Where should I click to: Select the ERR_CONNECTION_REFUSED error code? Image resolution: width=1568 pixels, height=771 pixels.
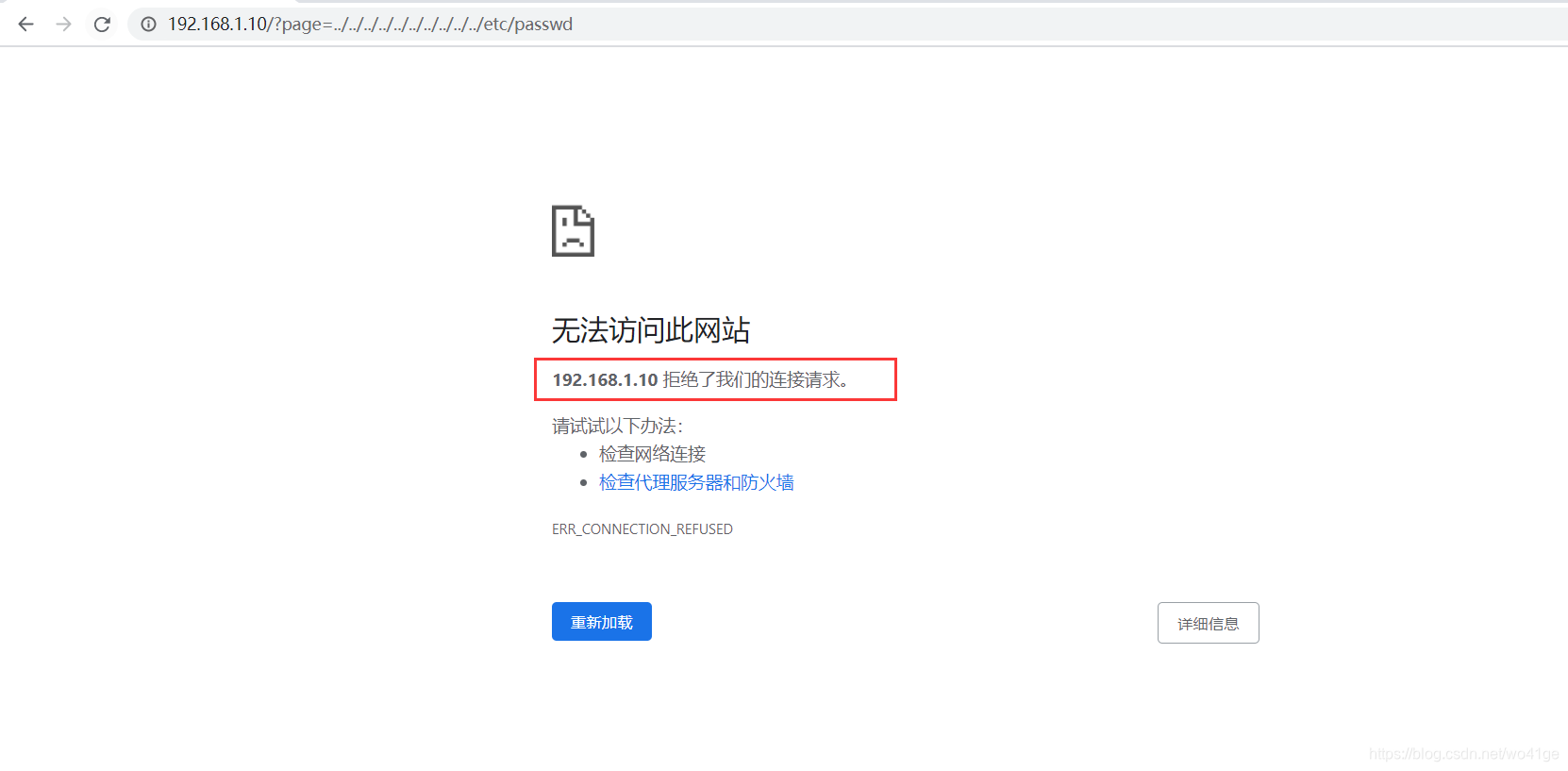coord(642,529)
